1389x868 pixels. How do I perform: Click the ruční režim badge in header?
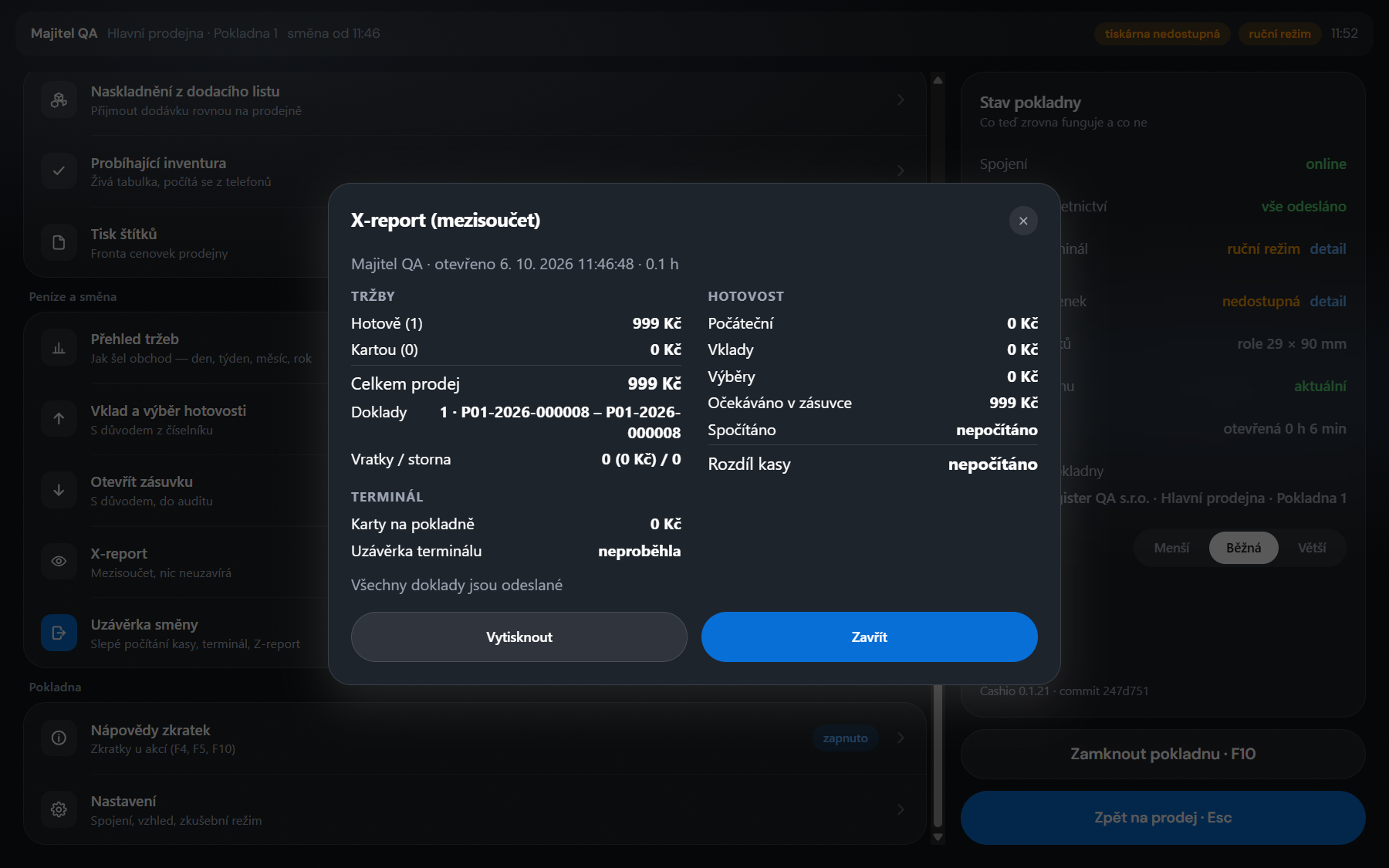point(1279,34)
